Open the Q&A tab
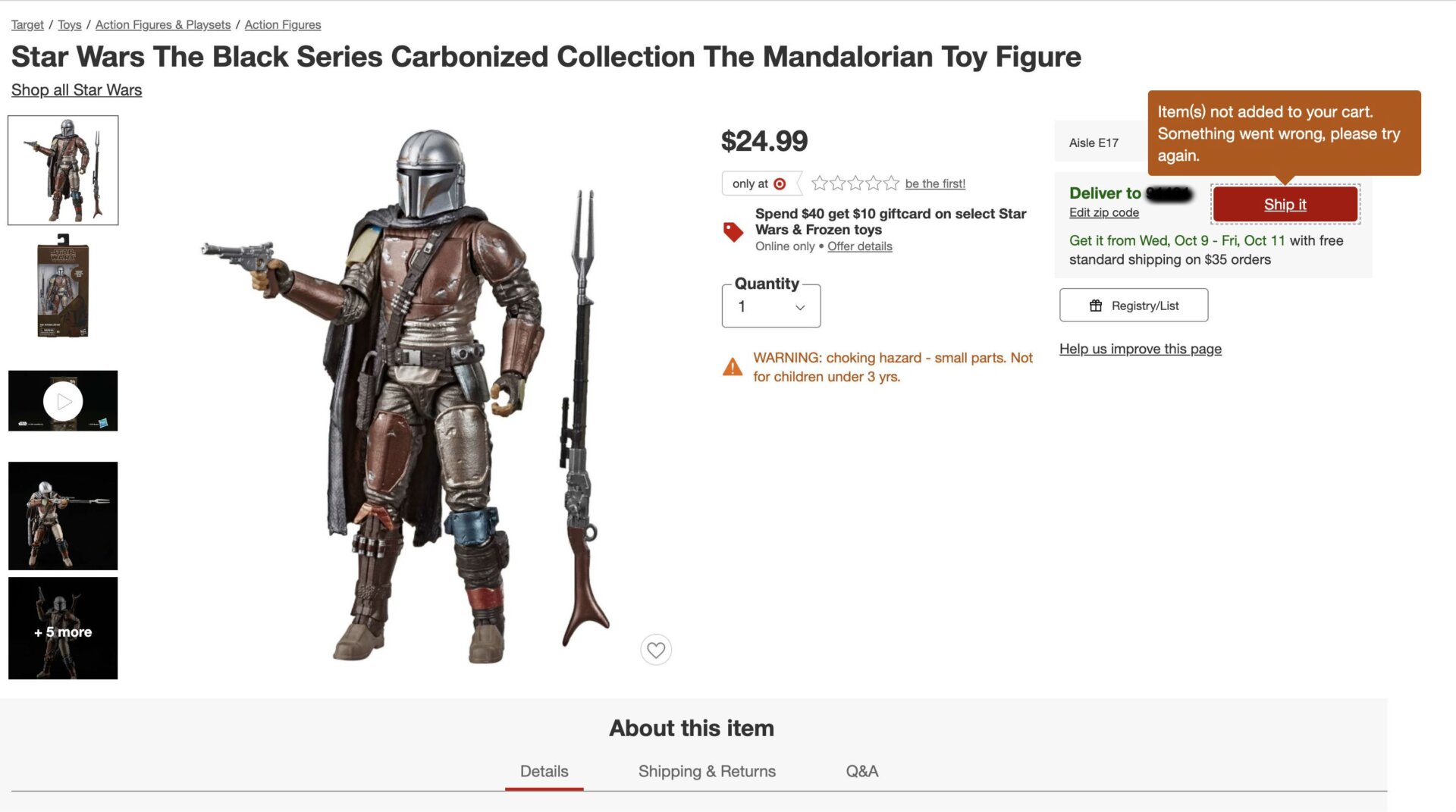1456x812 pixels. (861, 771)
